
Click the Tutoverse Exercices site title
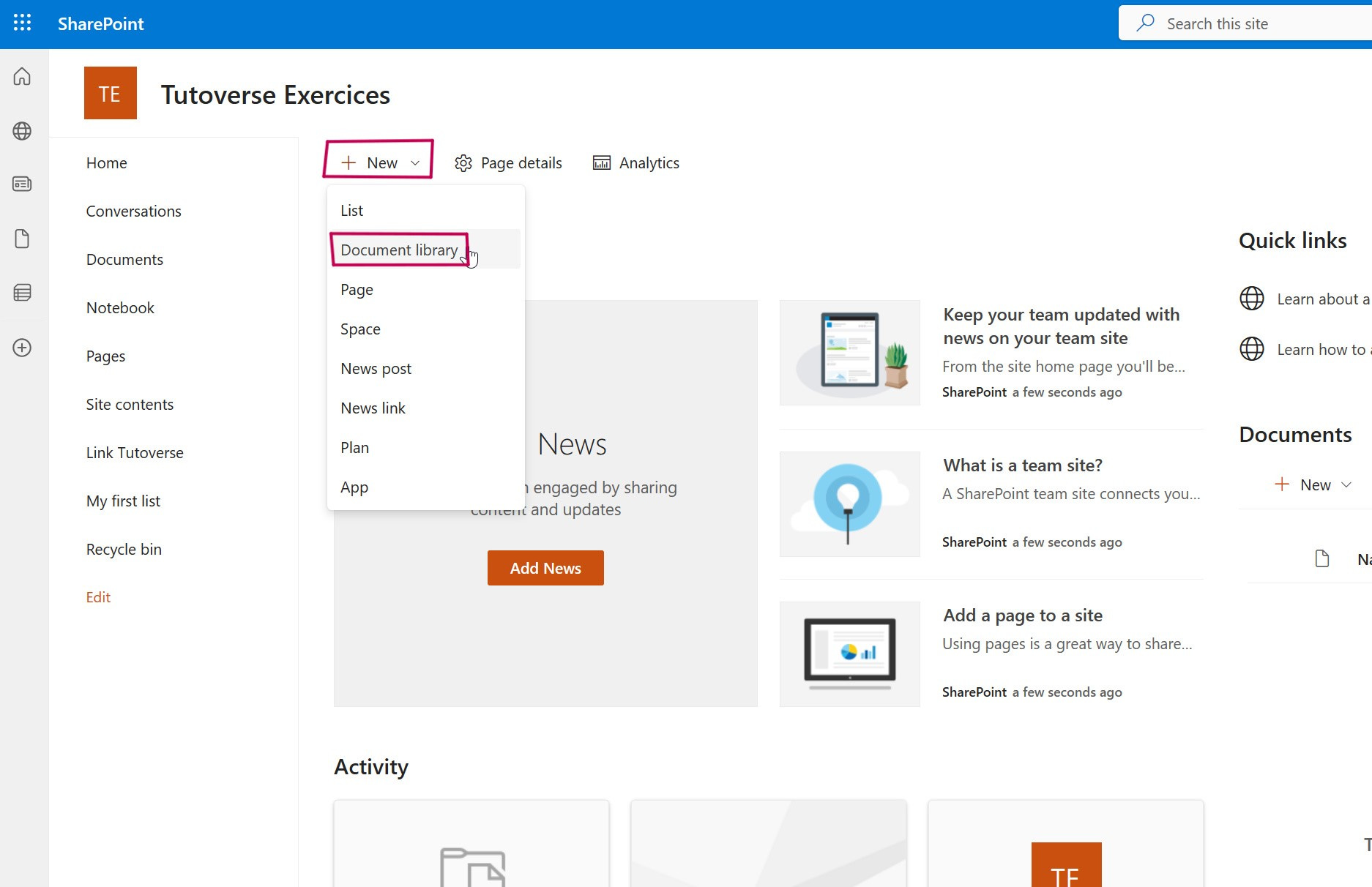[275, 94]
